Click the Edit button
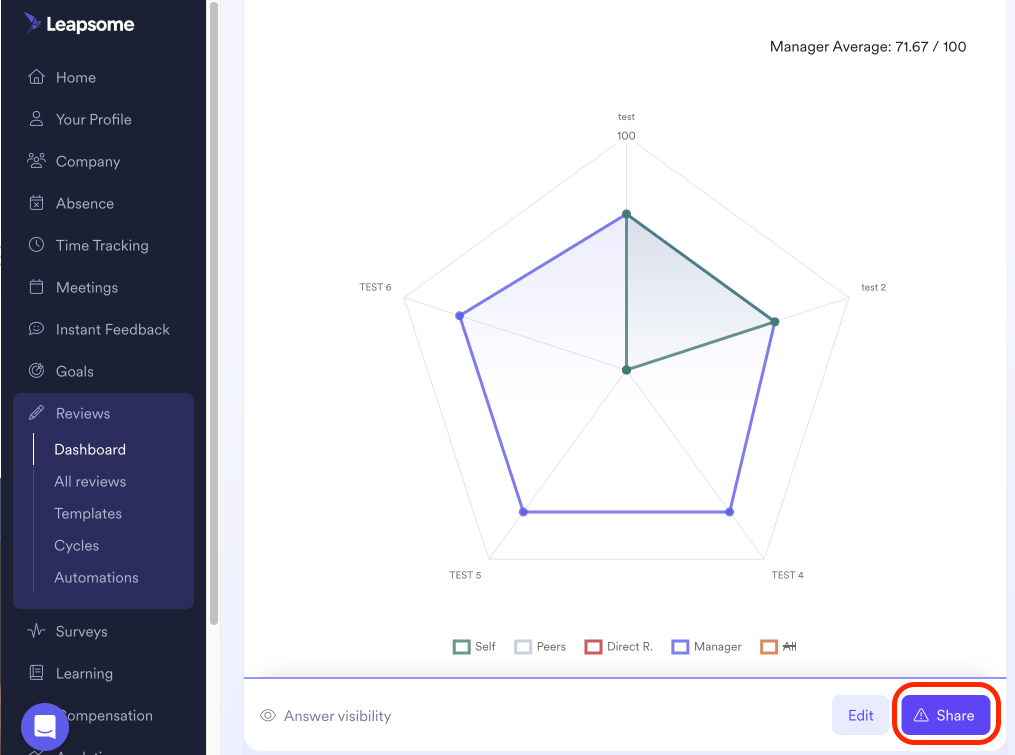The image size is (1015, 755). (x=860, y=715)
